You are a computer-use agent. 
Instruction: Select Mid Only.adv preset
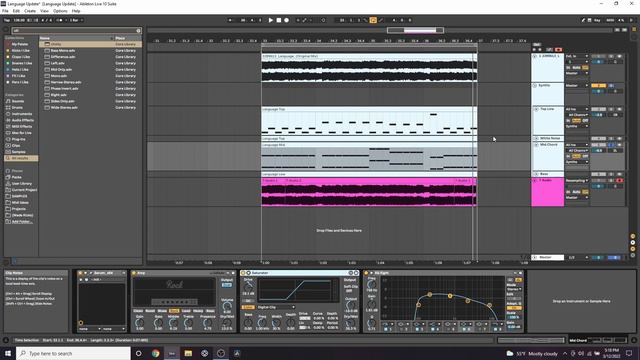coord(61,69)
